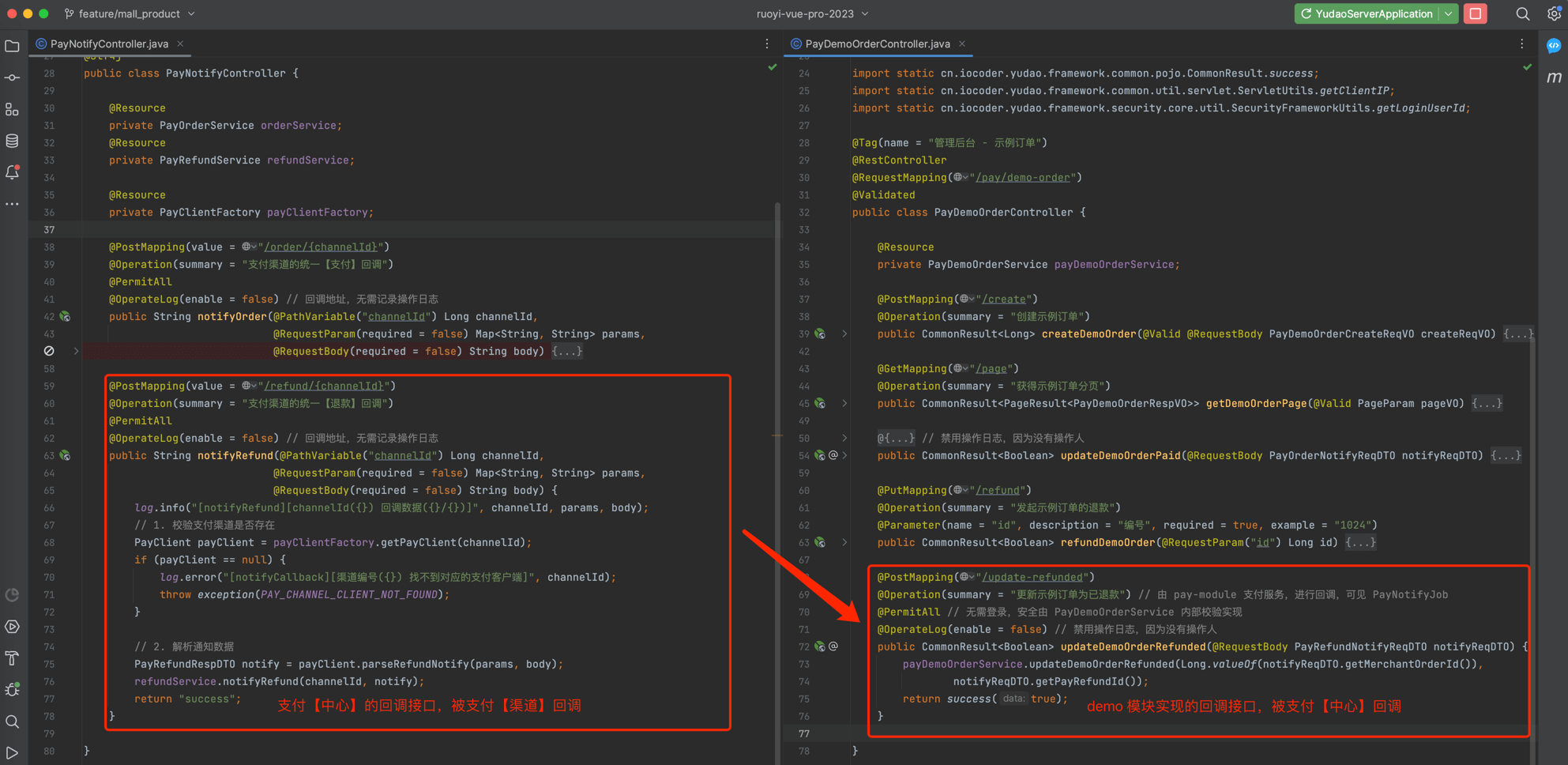
Task: Open the Database tool window
Action: coord(12,141)
